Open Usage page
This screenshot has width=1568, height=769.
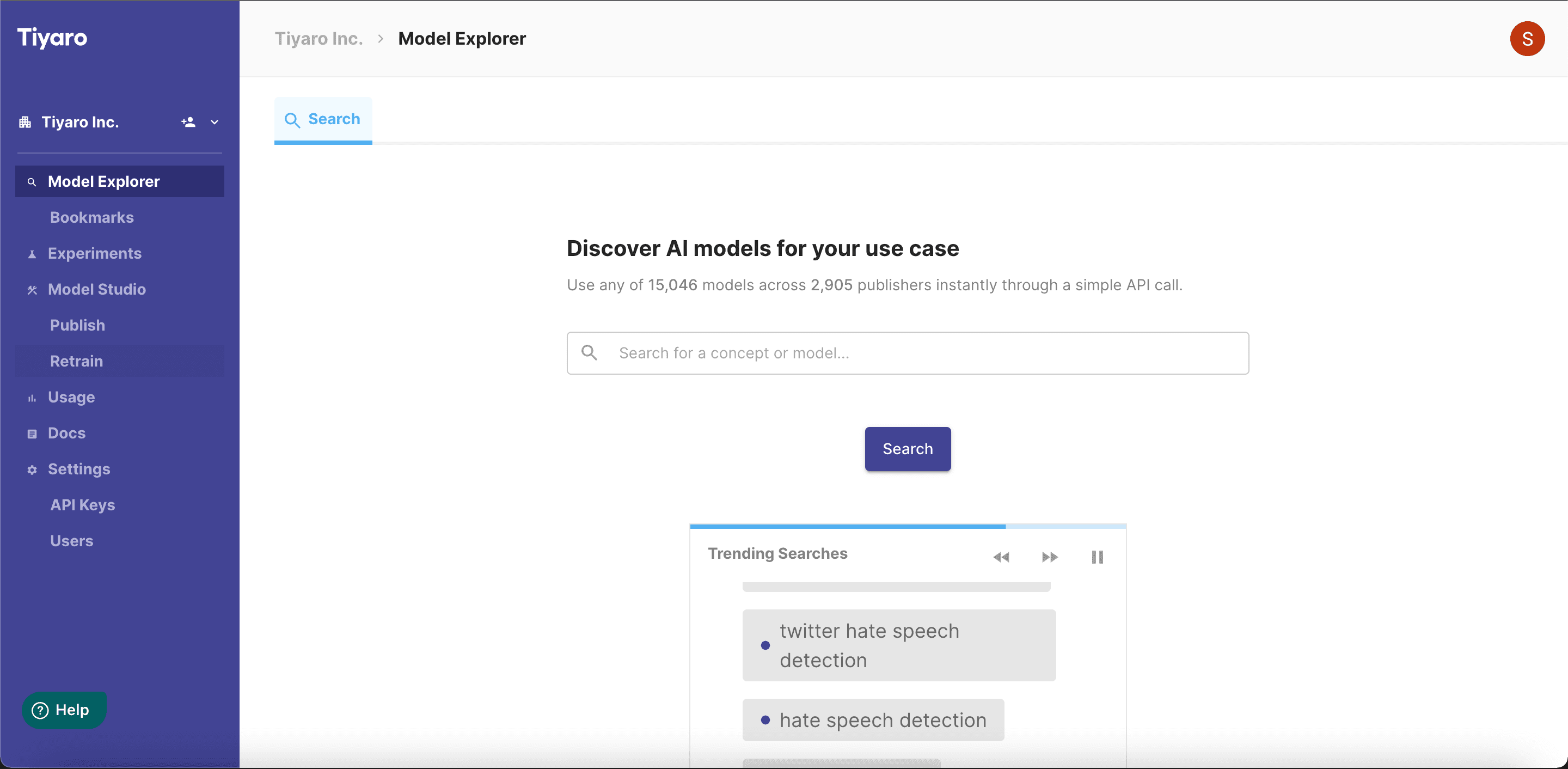pos(71,397)
